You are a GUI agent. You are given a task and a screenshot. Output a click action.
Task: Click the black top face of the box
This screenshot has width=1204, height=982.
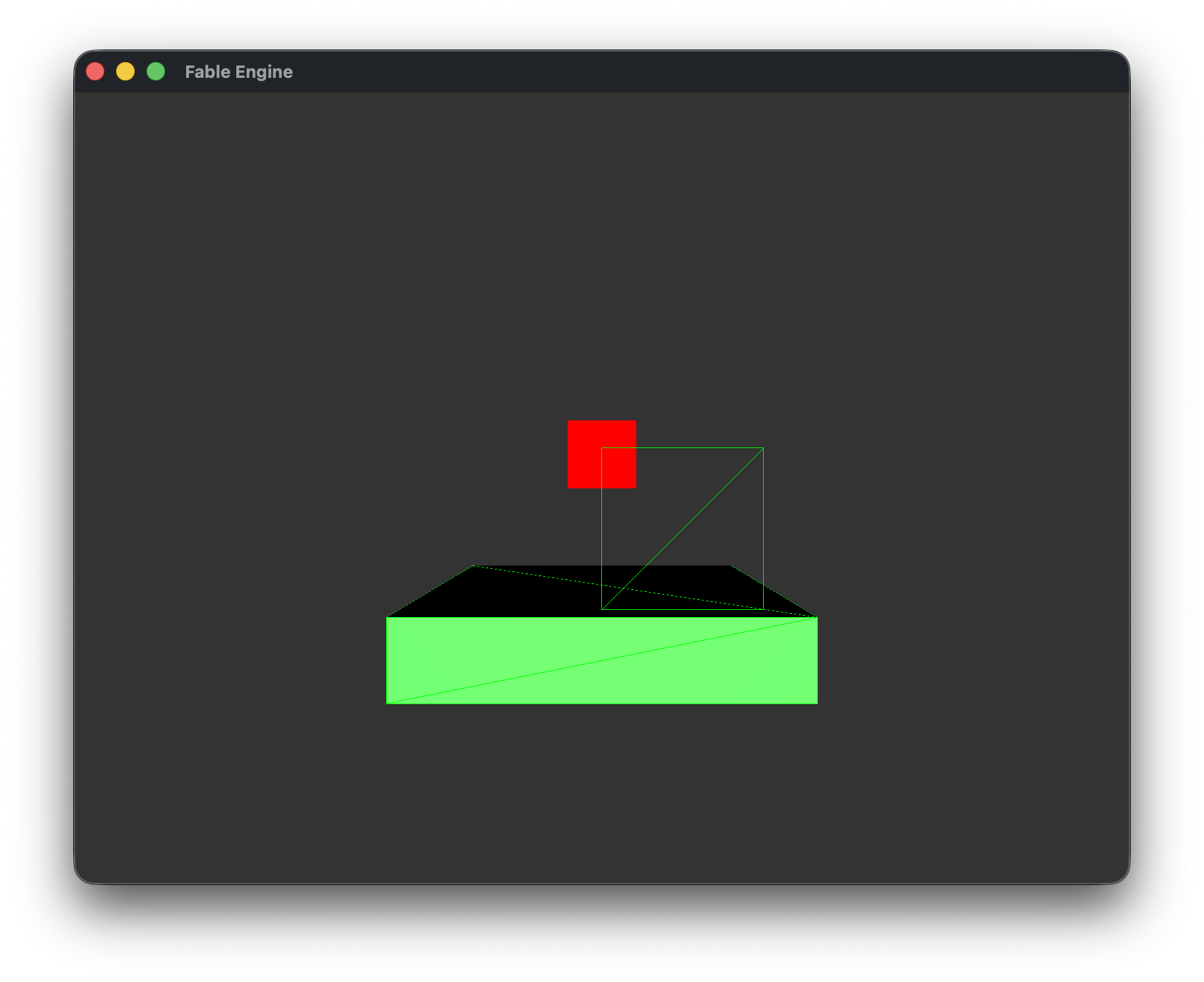point(528,594)
